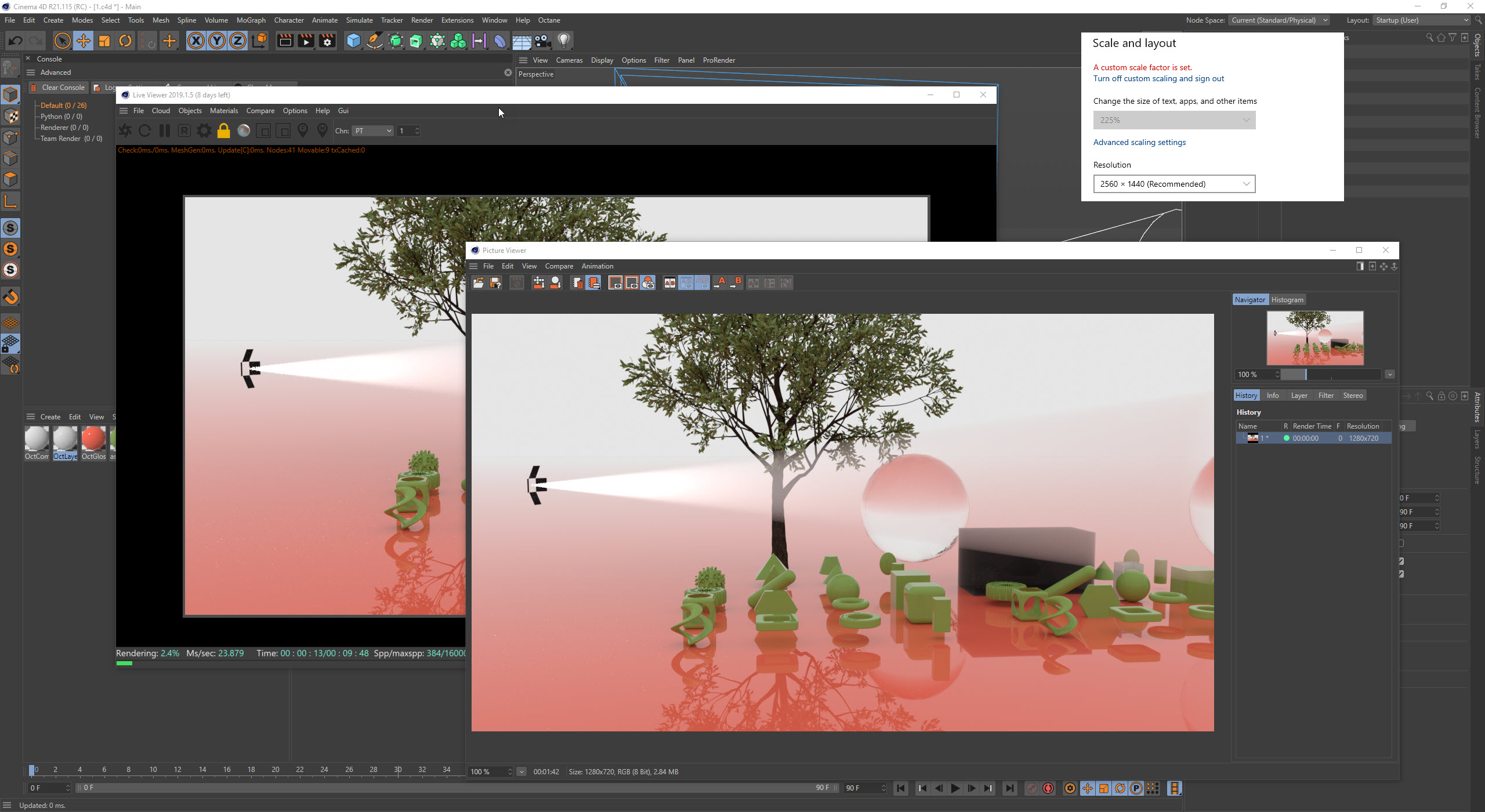Image resolution: width=1485 pixels, height=812 pixels.
Task: Click the Save image icon in Picture Viewer
Action: [495, 282]
